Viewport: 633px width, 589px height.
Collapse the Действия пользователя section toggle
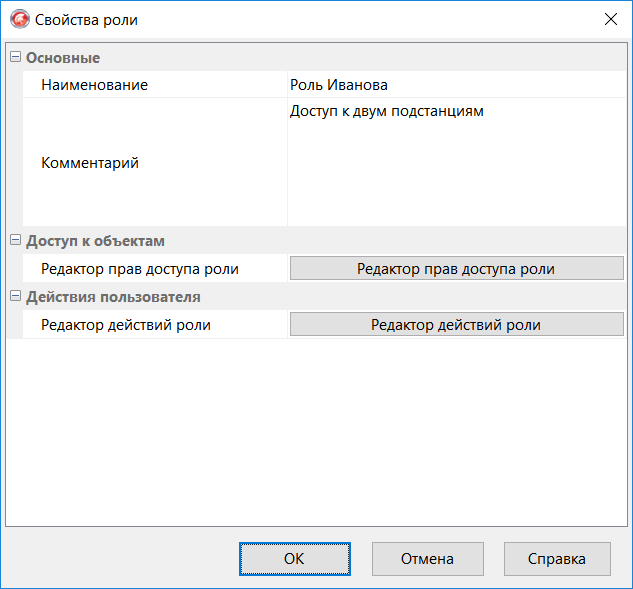tap(15, 296)
